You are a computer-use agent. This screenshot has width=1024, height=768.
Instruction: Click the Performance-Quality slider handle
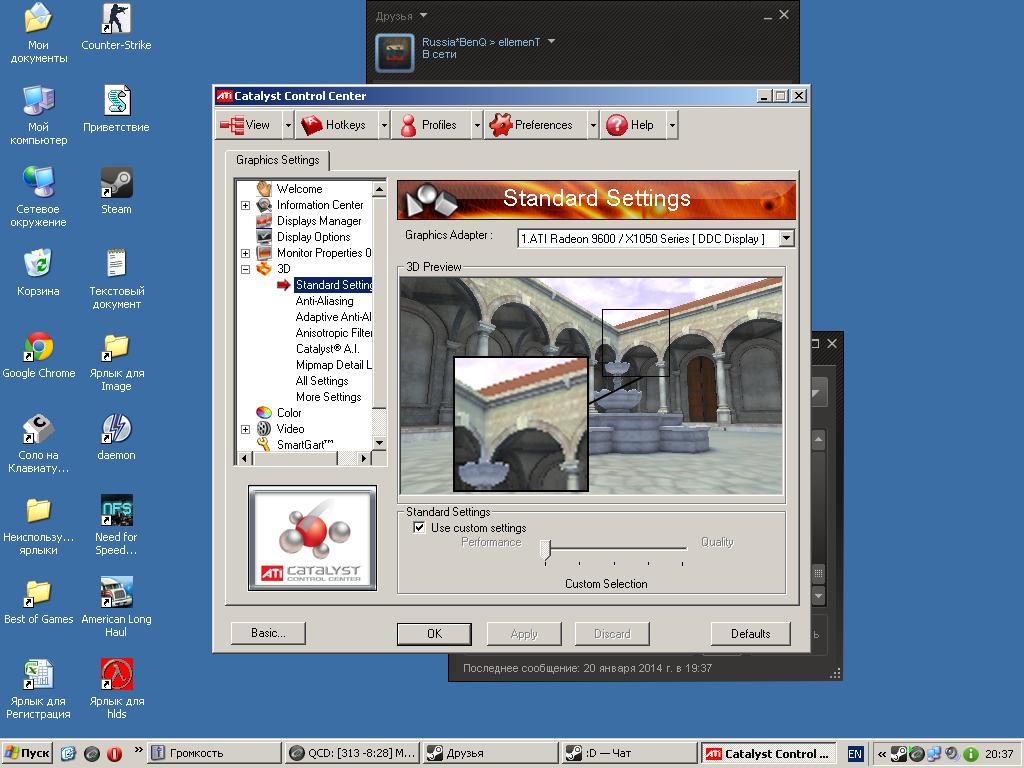pyautogui.click(x=546, y=550)
